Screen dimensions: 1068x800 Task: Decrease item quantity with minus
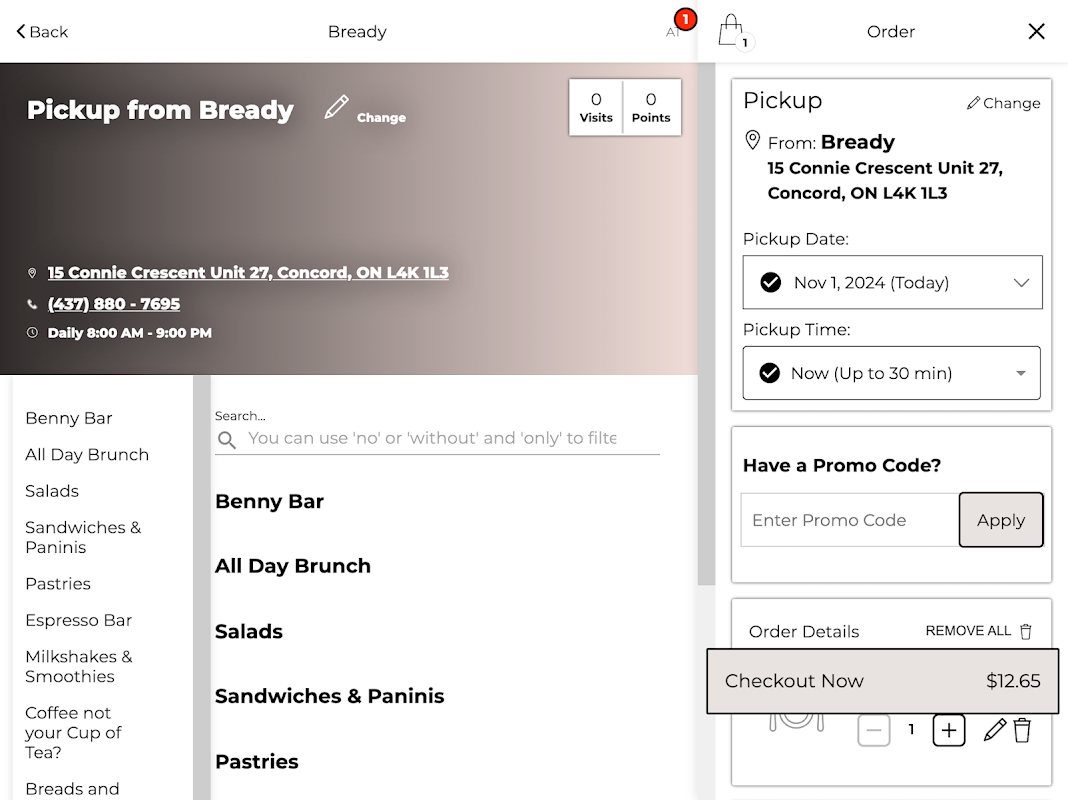pyautogui.click(x=874, y=731)
